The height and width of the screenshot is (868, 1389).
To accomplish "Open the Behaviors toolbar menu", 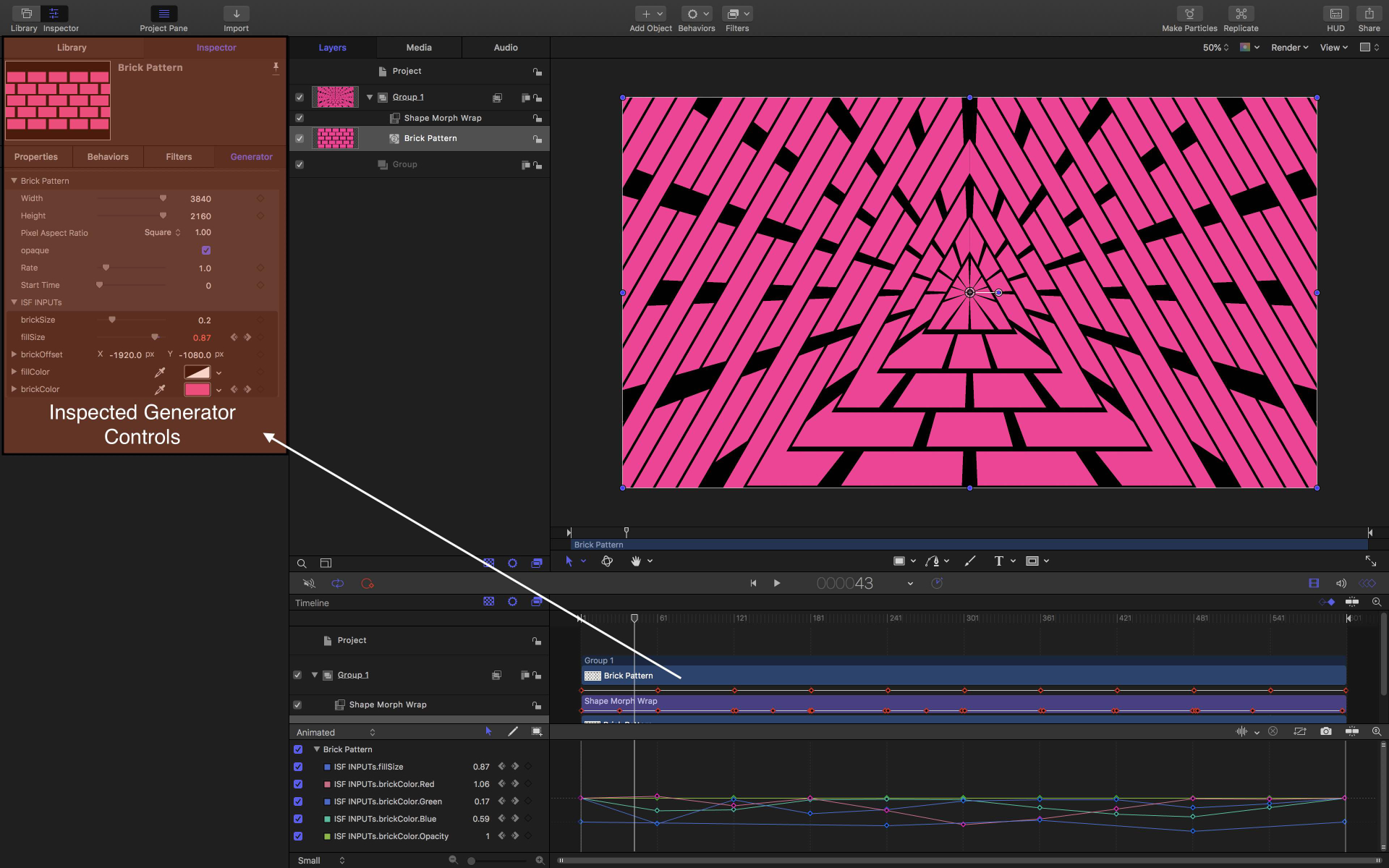I will (697, 14).
